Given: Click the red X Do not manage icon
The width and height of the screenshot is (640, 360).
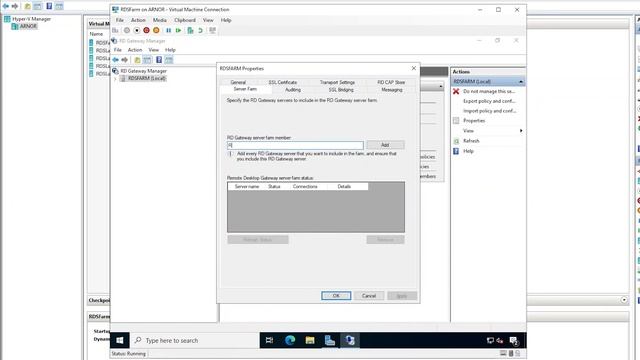Looking at the screenshot, I should [x=456, y=91].
